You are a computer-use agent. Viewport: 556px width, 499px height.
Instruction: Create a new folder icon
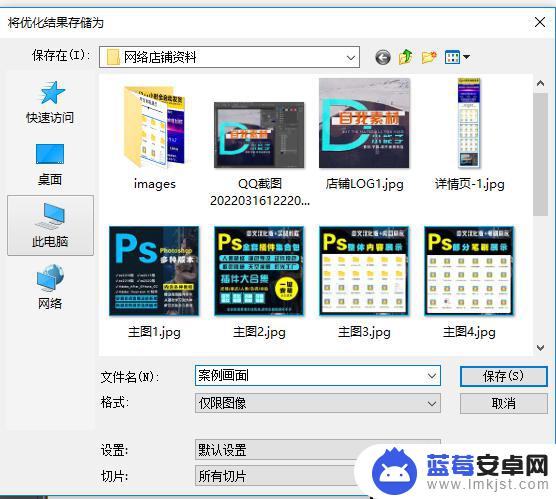(429, 57)
